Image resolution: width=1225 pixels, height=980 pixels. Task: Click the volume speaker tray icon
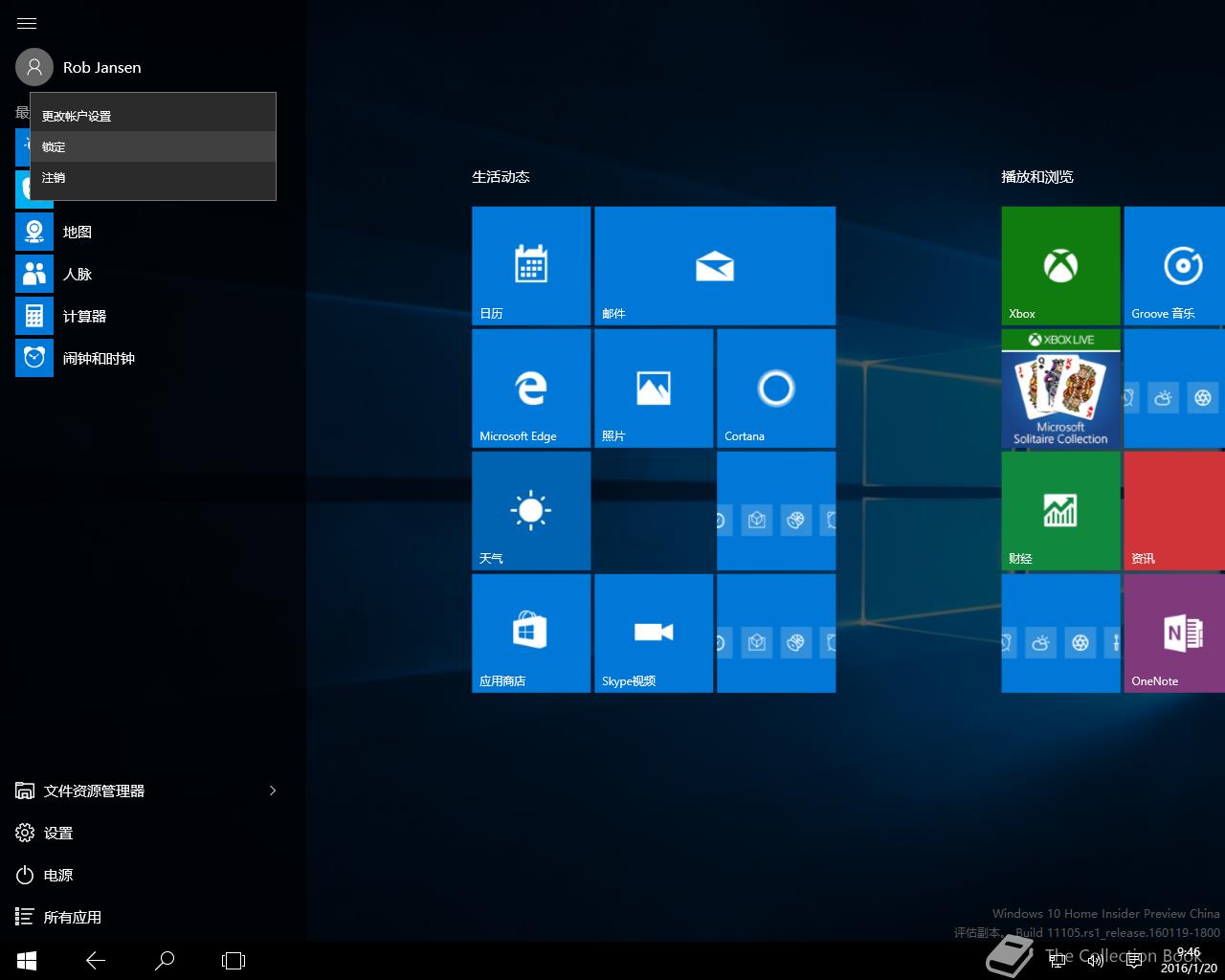click(x=1096, y=960)
